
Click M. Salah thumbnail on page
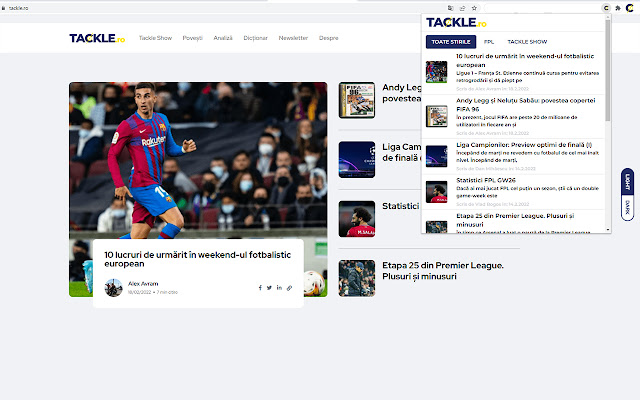pyautogui.click(x=357, y=219)
